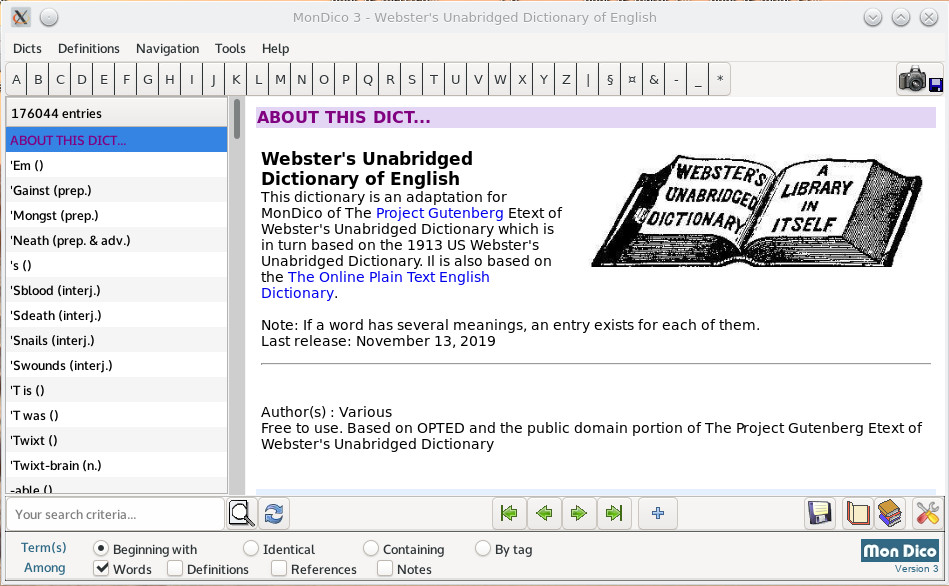Select letter Z in alphabet bar
This screenshot has width=949, height=586.
click(x=566, y=79)
